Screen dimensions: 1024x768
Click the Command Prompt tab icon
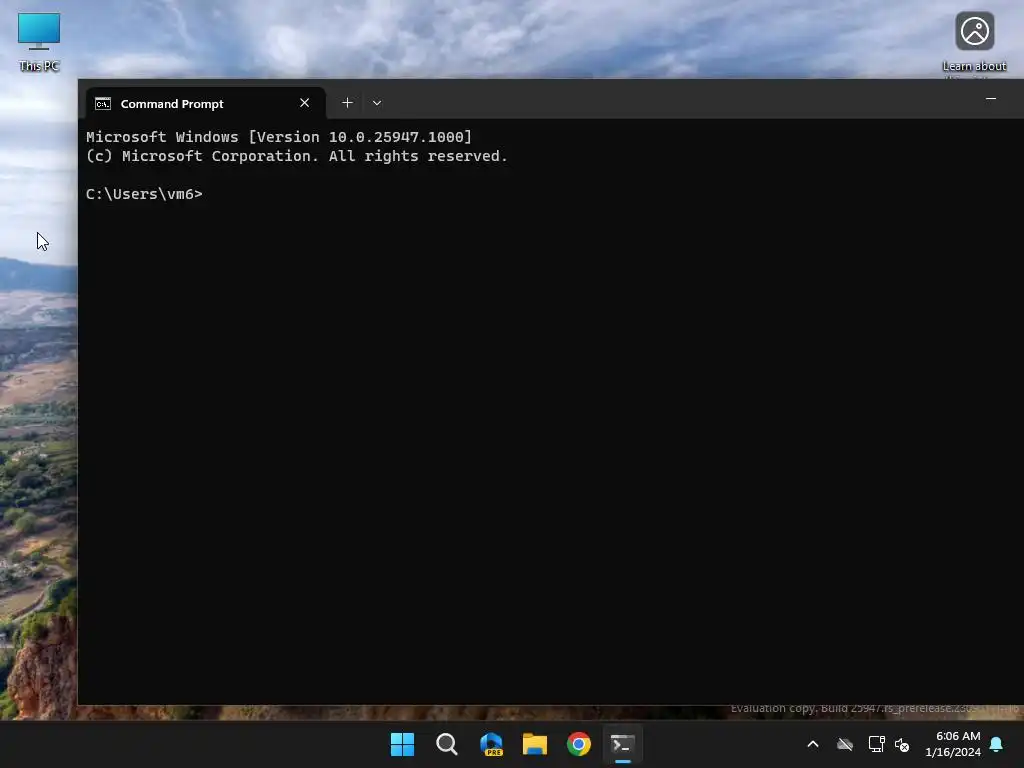pyautogui.click(x=103, y=104)
